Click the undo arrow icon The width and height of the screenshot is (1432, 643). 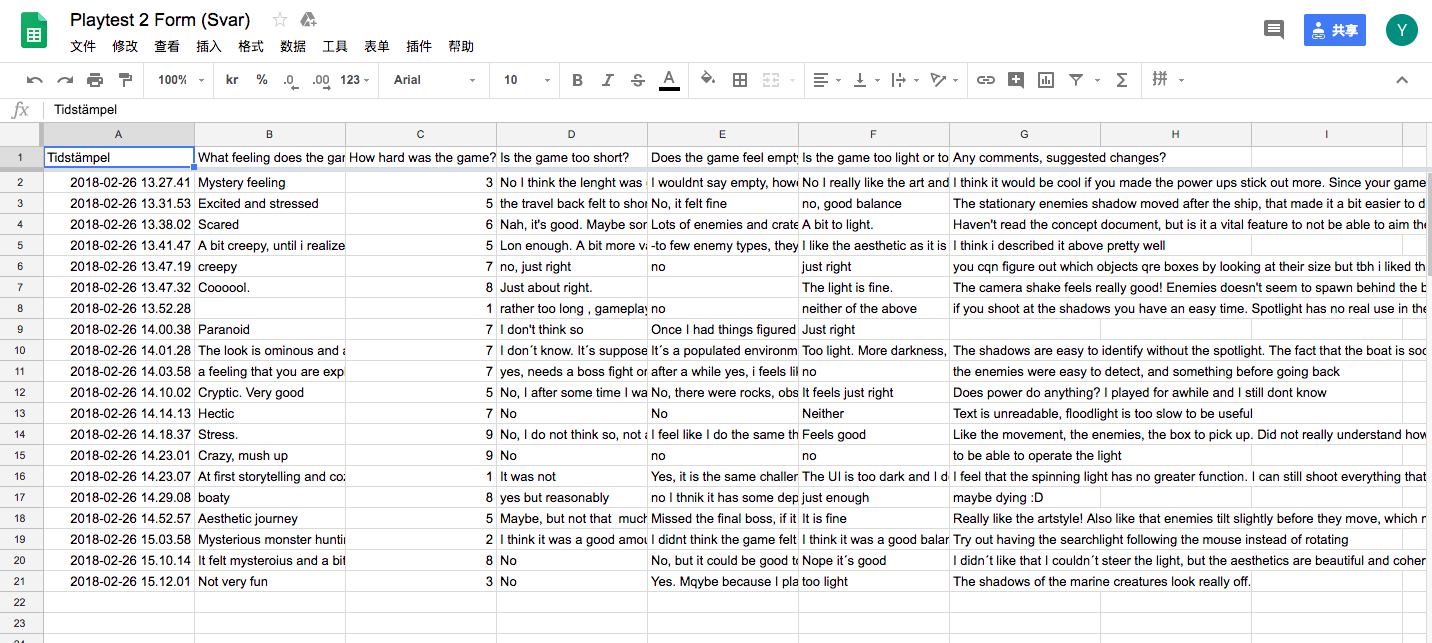(x=35, y=80)
